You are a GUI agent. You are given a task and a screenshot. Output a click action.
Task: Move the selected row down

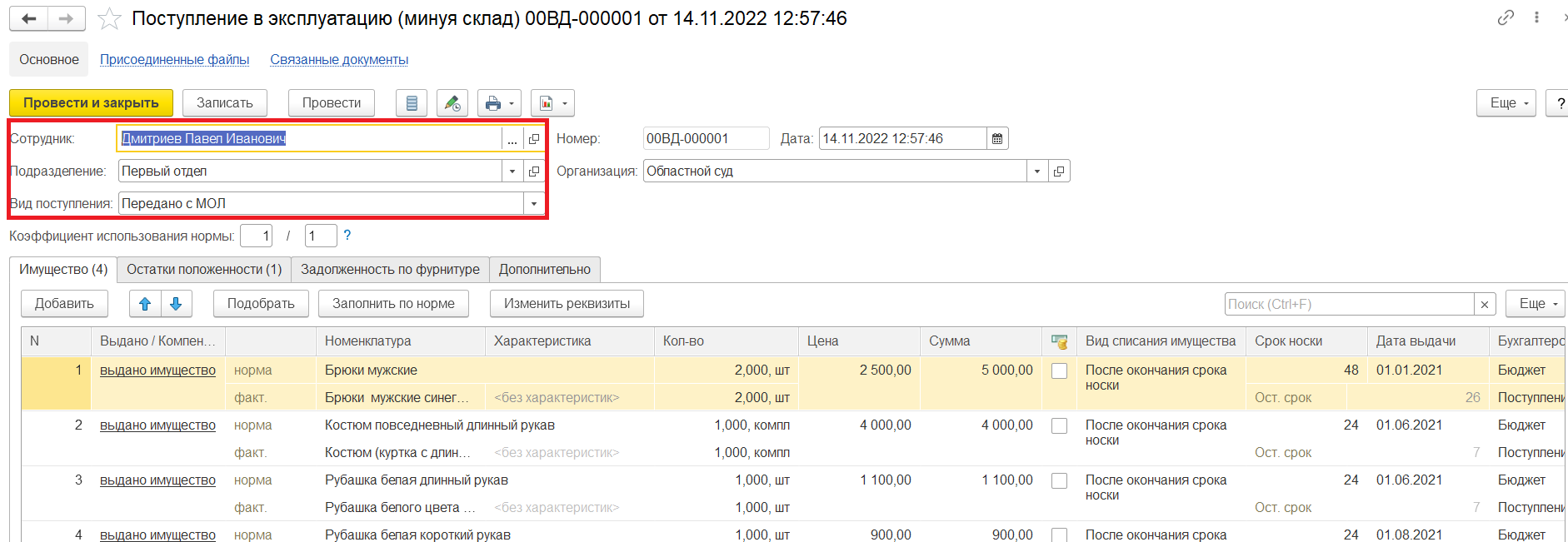click(x=176, y=304)
